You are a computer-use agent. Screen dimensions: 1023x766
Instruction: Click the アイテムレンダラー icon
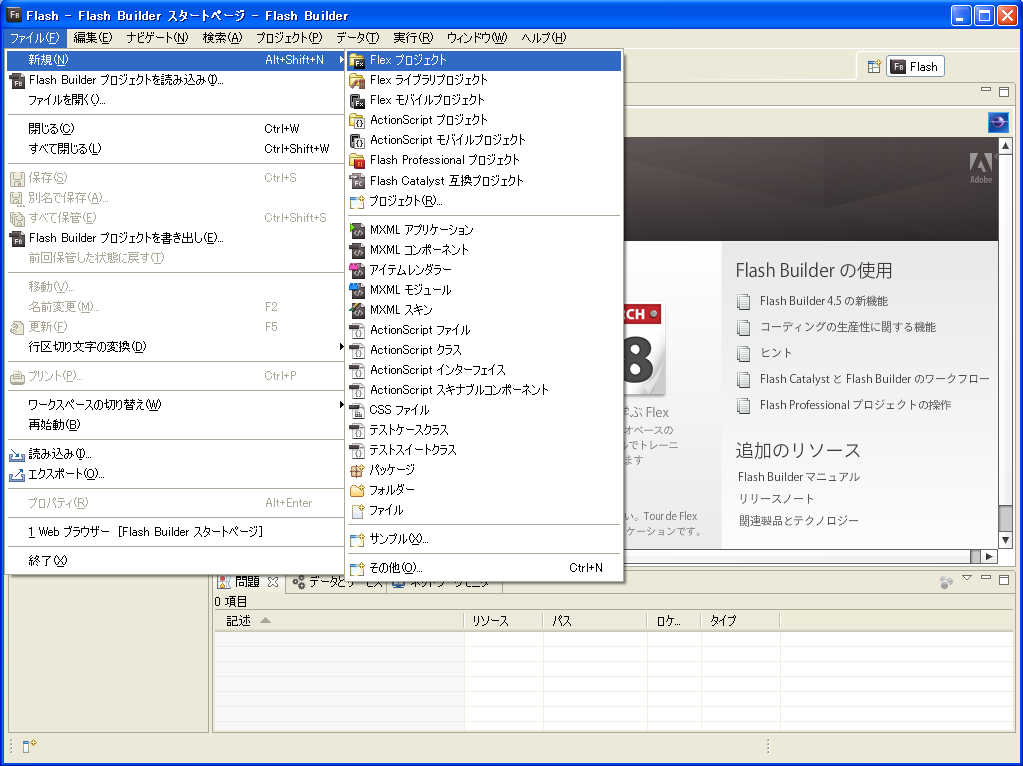[x=357, y=270]
